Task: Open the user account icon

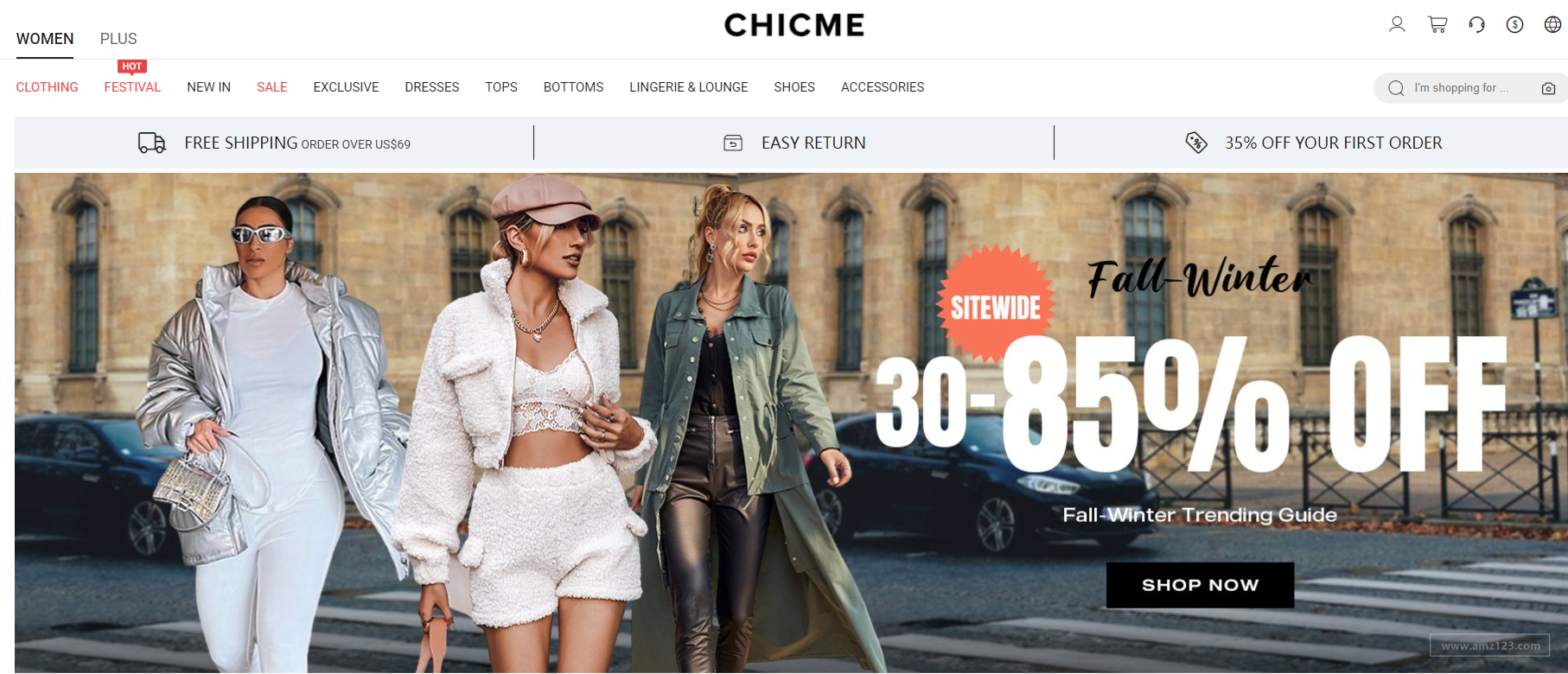Action: click(x=1397, y=24)
